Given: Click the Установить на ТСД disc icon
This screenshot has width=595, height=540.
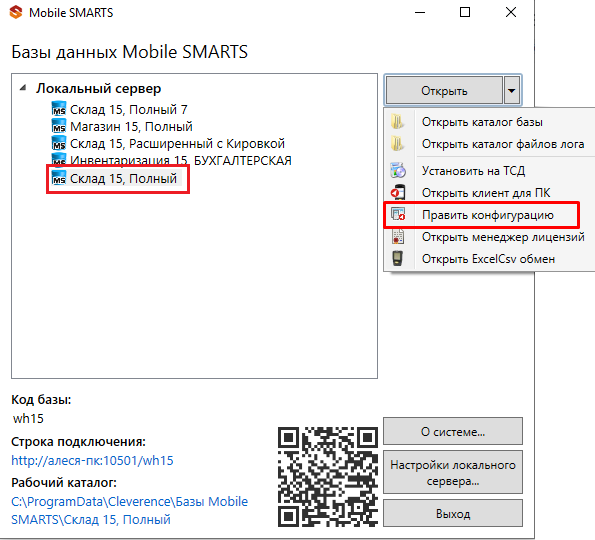Looking at the screenshot, I should tap(398, 170).
